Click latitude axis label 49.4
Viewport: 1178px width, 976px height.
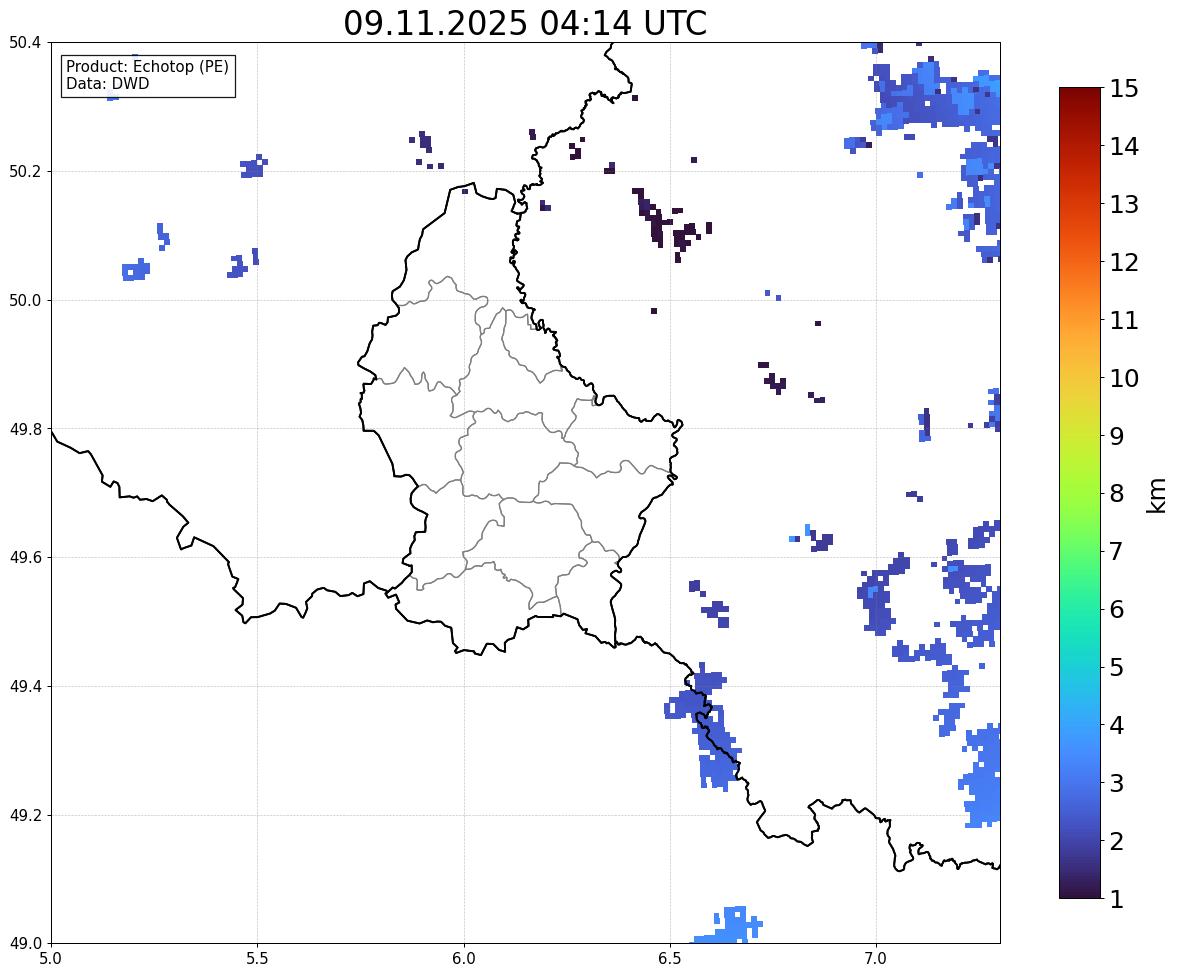(x=25, y=687)
